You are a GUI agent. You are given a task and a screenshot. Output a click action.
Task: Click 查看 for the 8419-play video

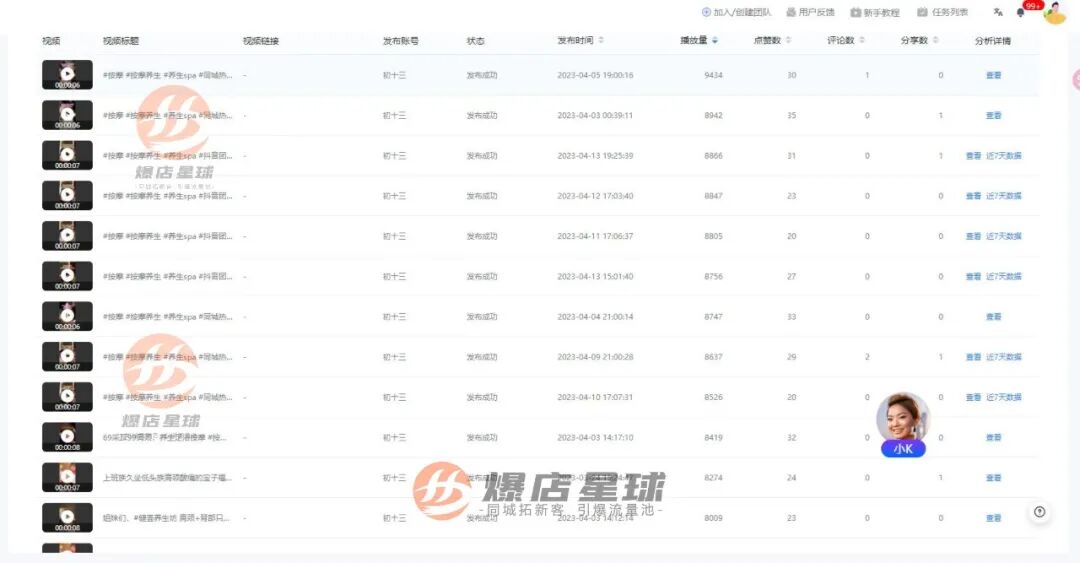click(993, 437)
